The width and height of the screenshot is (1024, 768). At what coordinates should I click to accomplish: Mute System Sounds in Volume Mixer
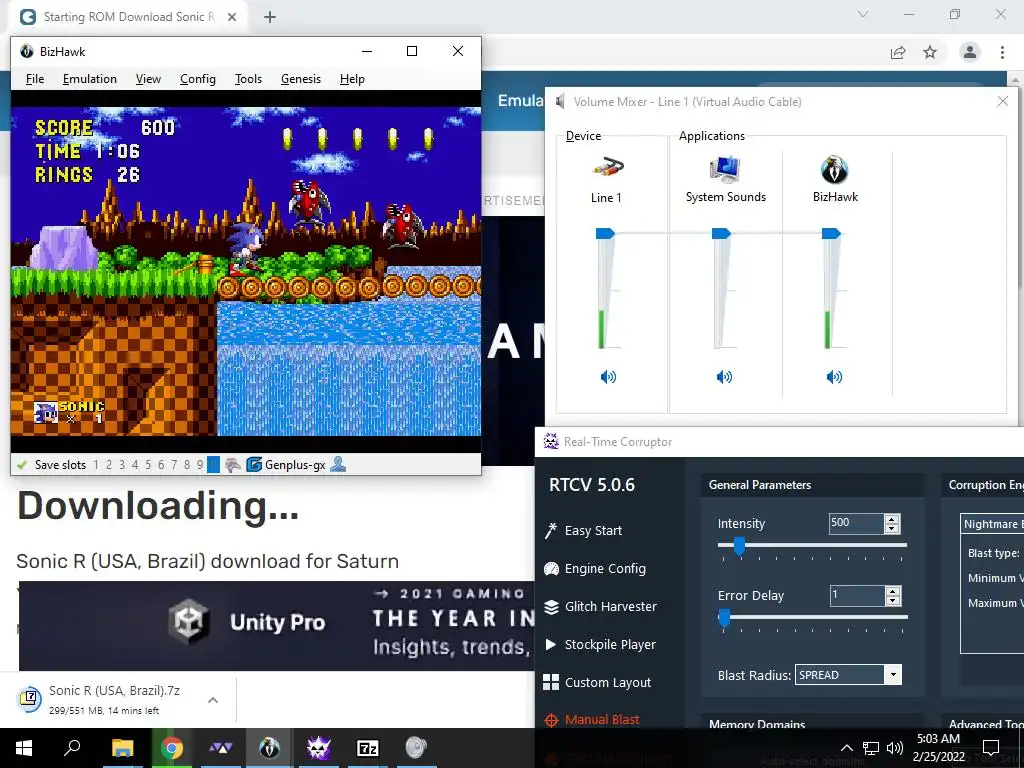(724, 377)
